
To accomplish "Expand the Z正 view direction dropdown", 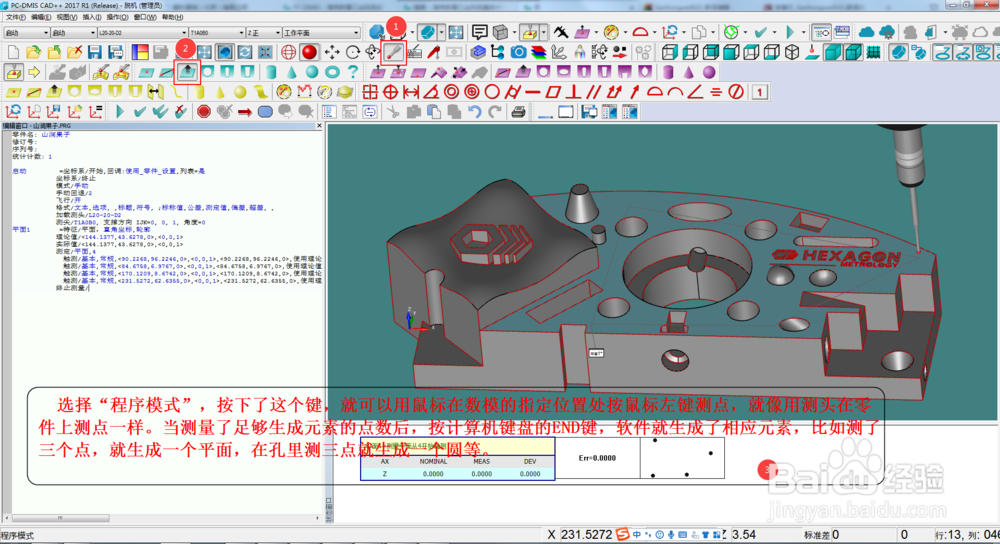I will [277, 33].
